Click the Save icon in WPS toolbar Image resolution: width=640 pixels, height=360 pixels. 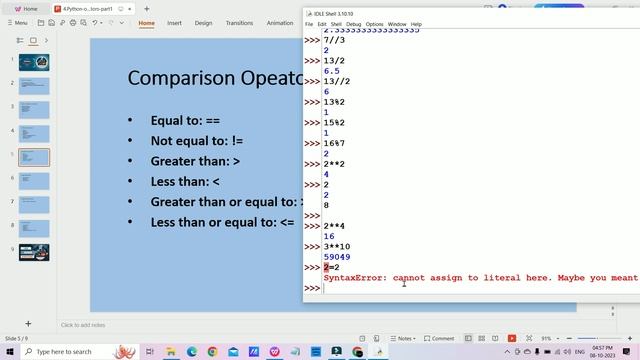coord(51,23)
